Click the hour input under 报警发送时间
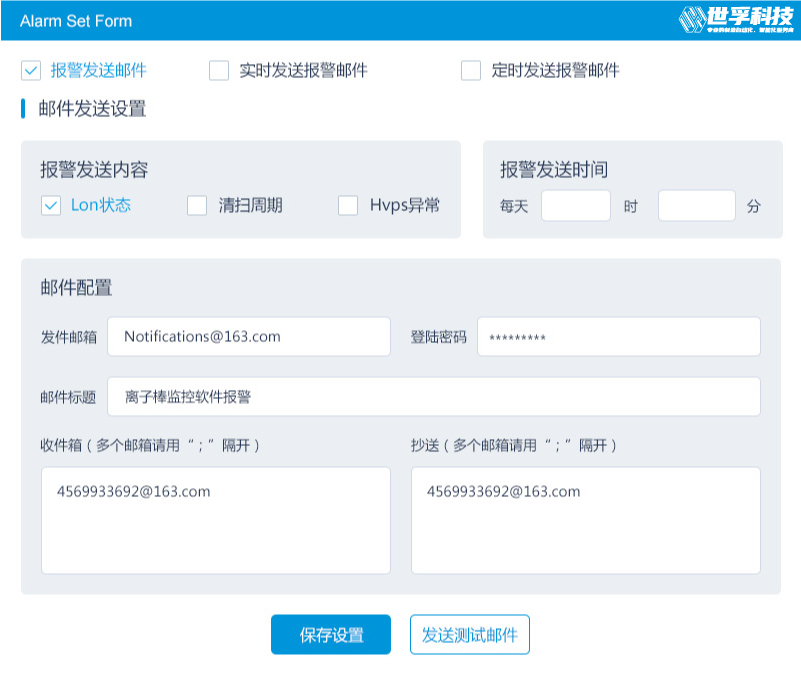801x676 pixels. 575,205
